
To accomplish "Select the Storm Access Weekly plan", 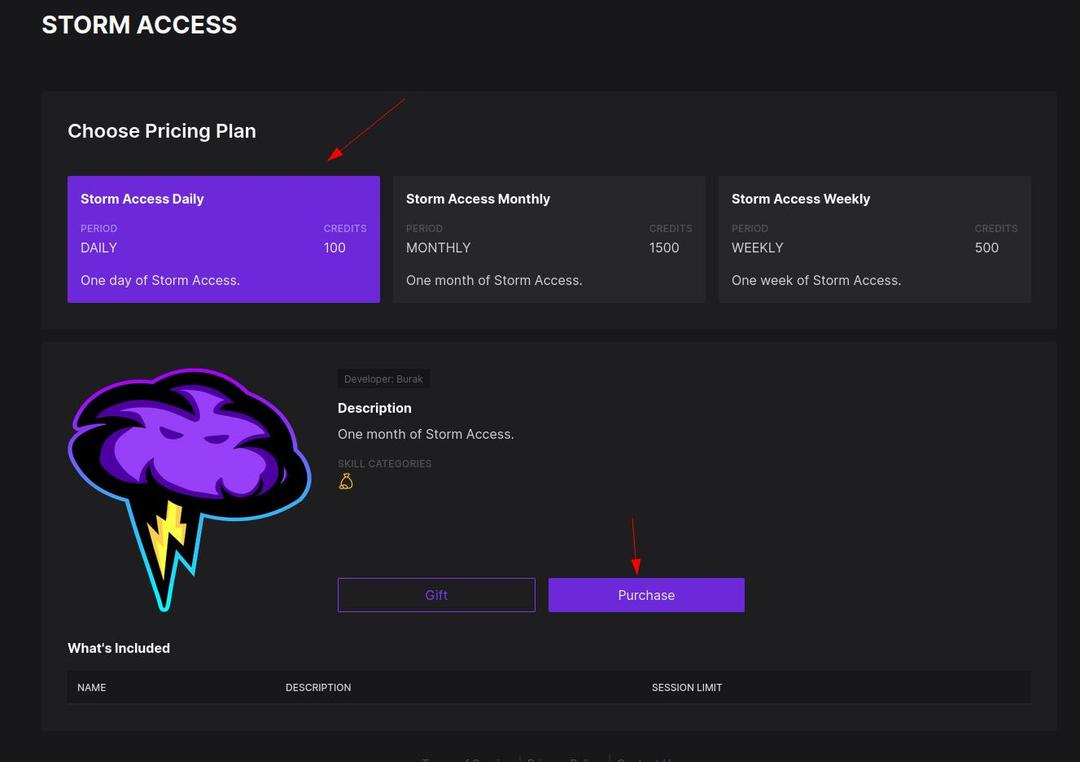I will click(x=874, y=238).
